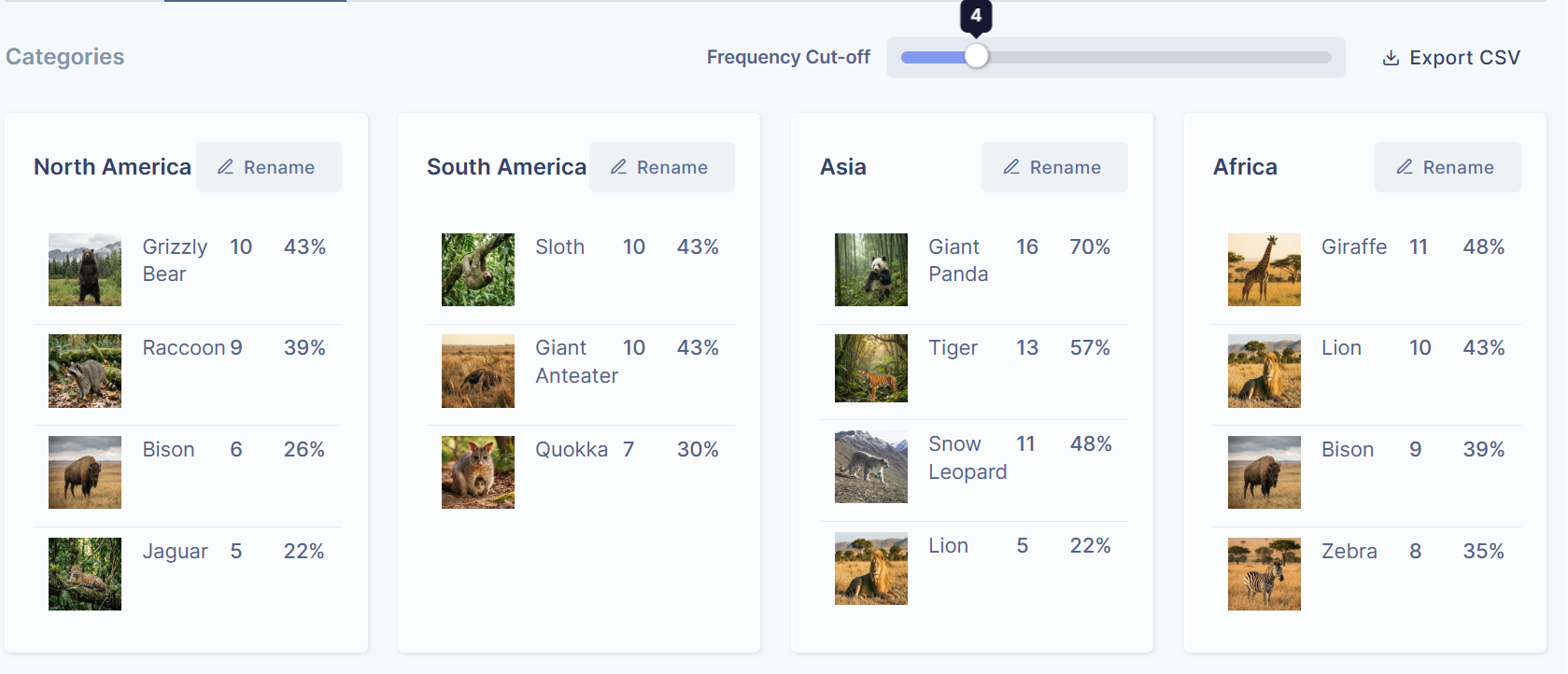Image resolution: width=1568 pixels, height=674 pixels.
Task: Click the value badge showing 4 above the slider
Action: pyautogui.click(x=977, y=17)
